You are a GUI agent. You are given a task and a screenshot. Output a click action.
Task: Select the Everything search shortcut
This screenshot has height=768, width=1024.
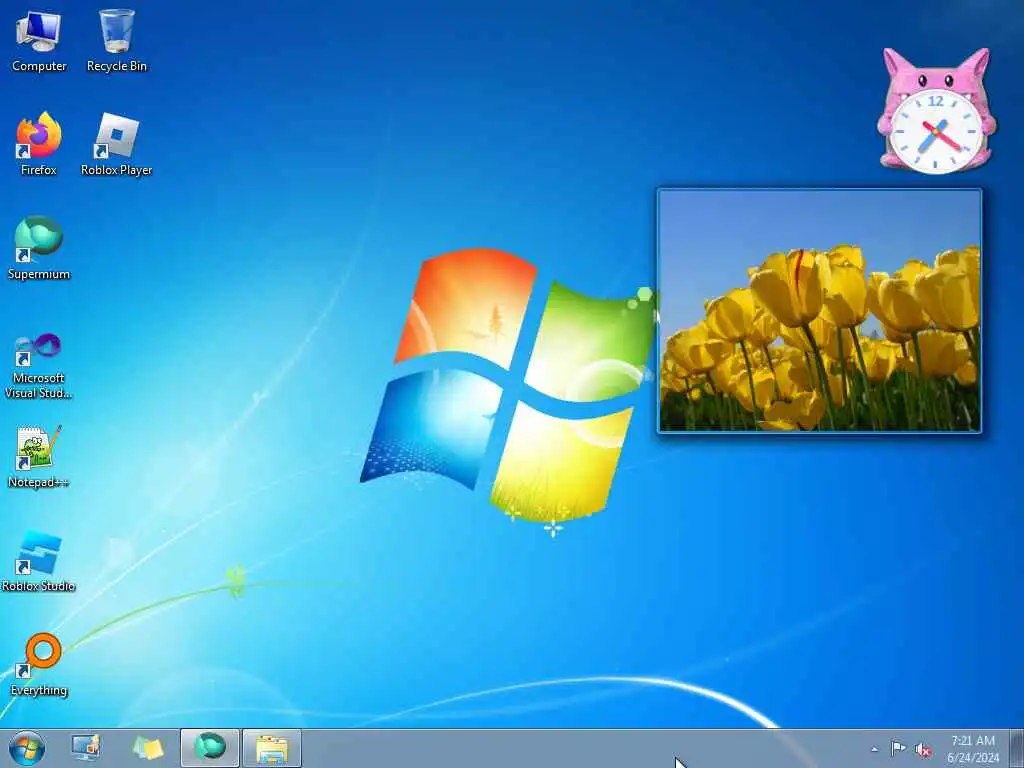39,665
